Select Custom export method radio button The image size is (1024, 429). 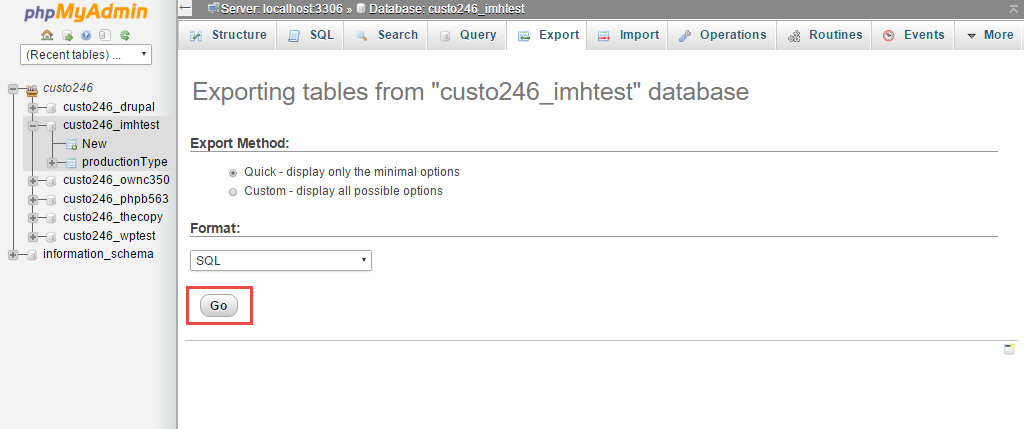232,192
